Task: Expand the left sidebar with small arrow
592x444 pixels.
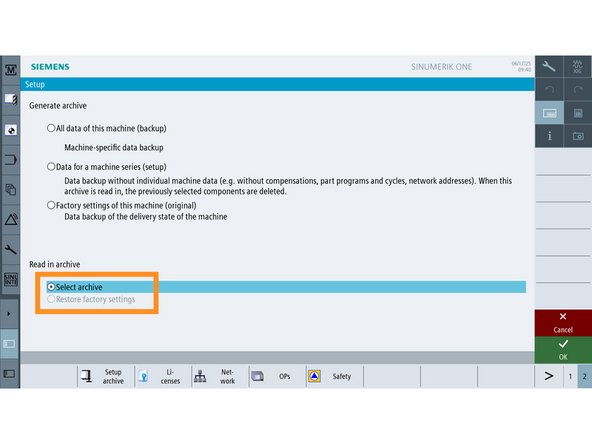Action: pyautogui.click(x=9, y=314)
